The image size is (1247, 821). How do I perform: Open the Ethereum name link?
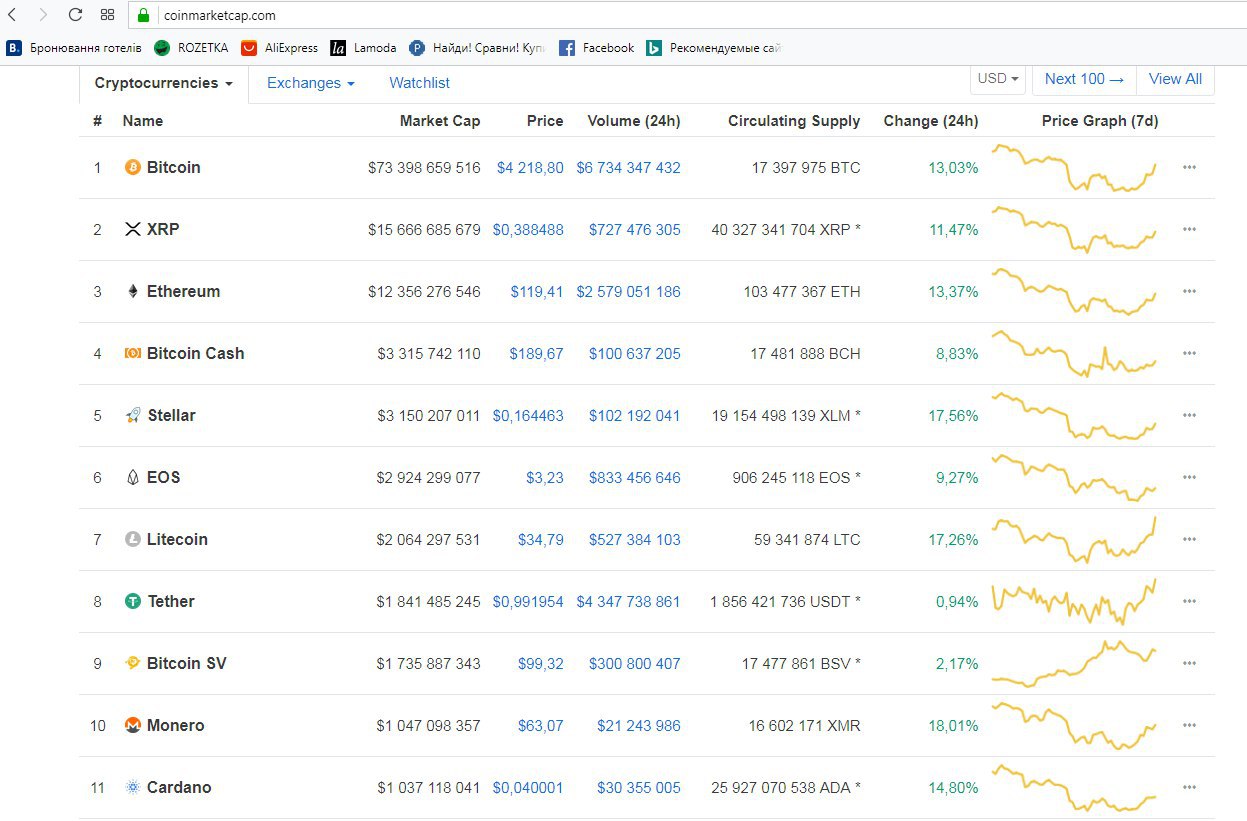(183, 291)
